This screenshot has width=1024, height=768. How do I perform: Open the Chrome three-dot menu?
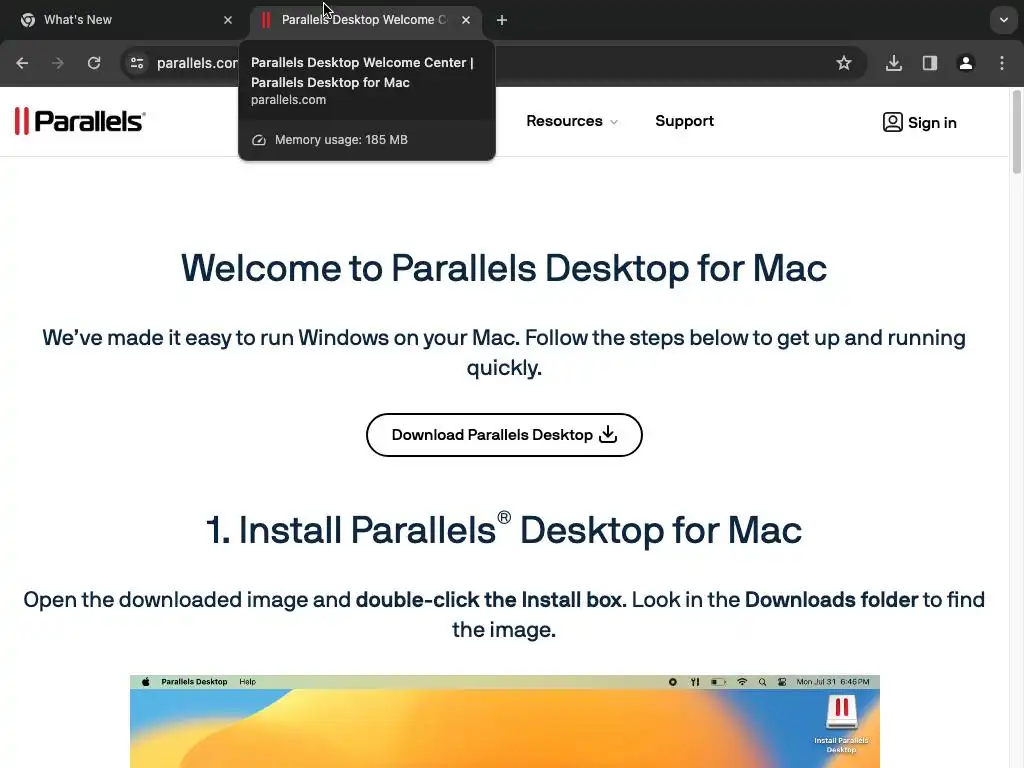tap(1002, 63)
